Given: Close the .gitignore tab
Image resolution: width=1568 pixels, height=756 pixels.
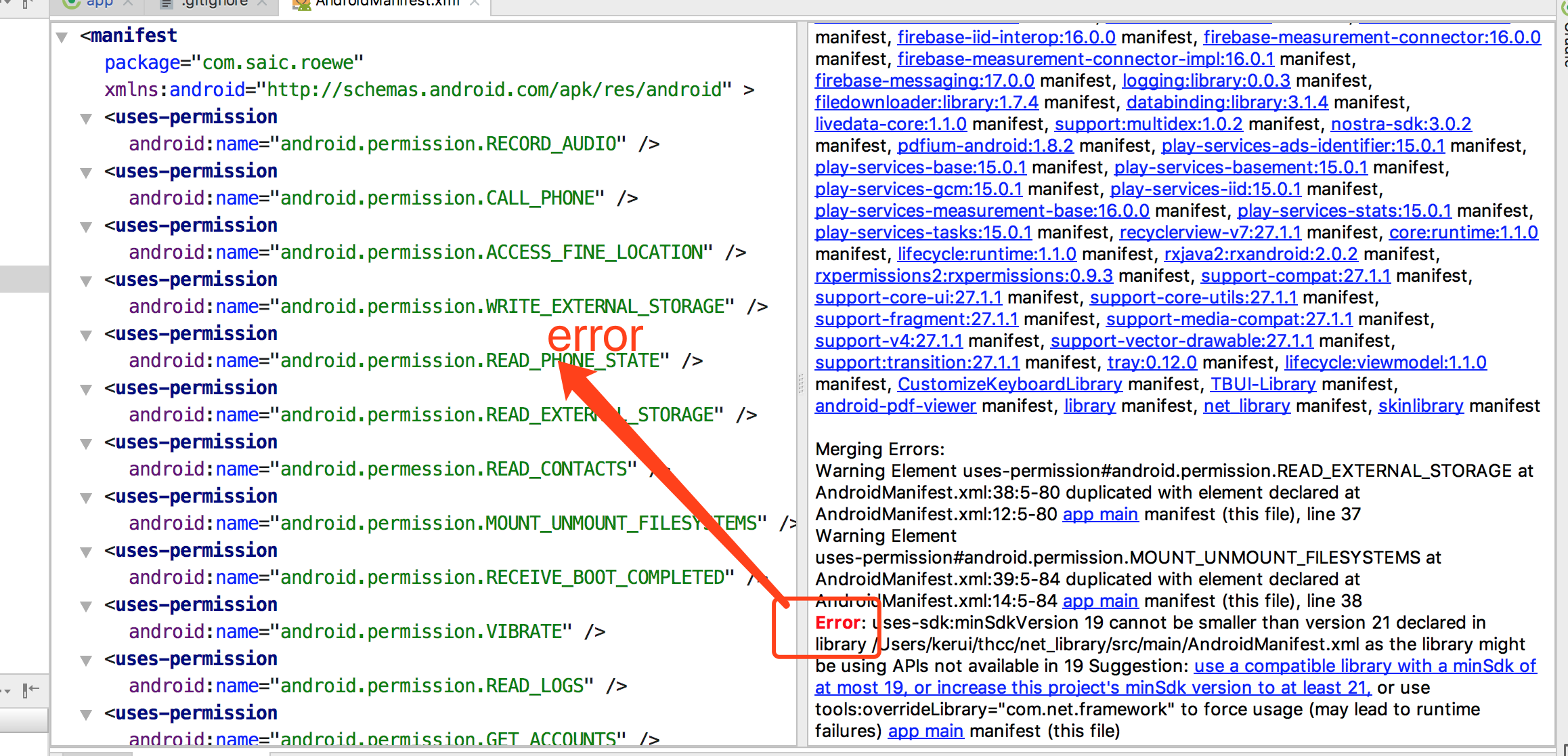Looking at the screenshot, I should point(263,3).
